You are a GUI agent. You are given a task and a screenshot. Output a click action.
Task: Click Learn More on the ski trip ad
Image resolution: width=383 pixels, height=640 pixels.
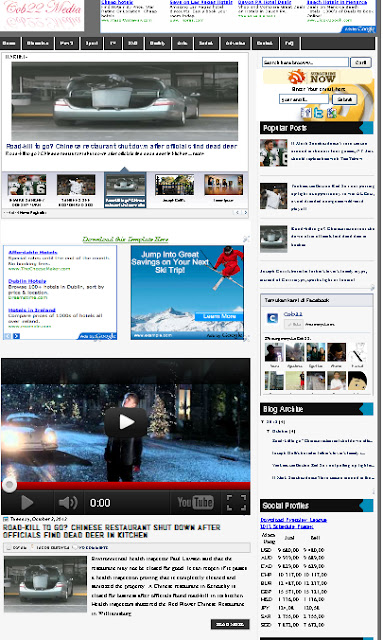219,316
